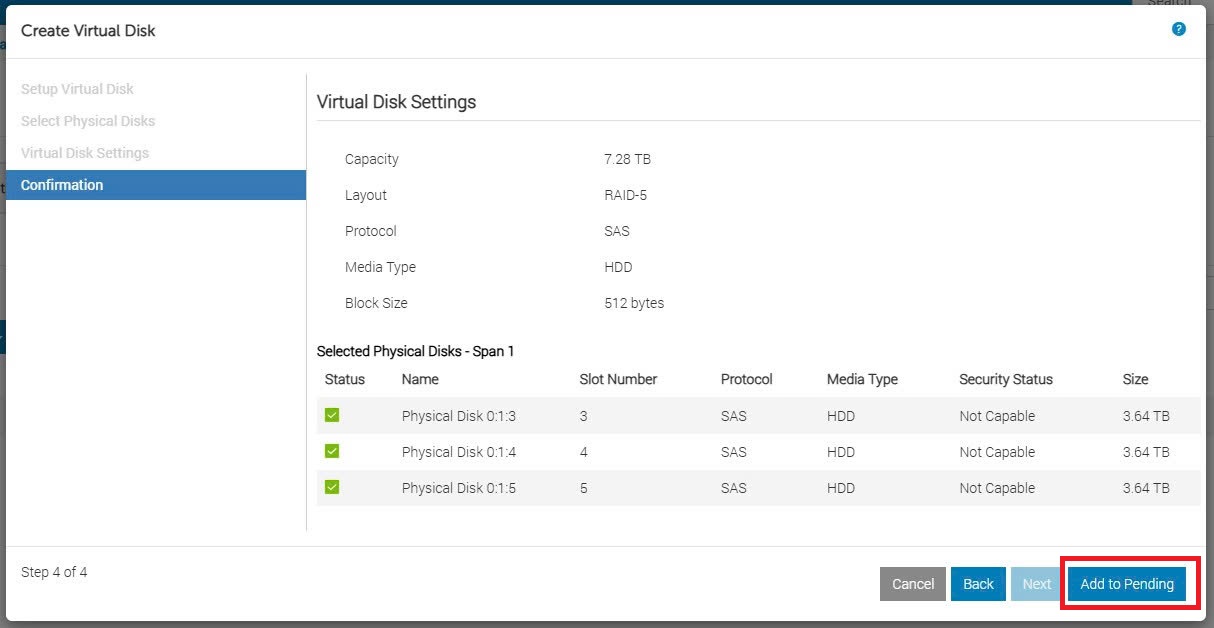The image size is (1214, 628).
Task: Click the disabled Next button
Action: point(1036,584)
